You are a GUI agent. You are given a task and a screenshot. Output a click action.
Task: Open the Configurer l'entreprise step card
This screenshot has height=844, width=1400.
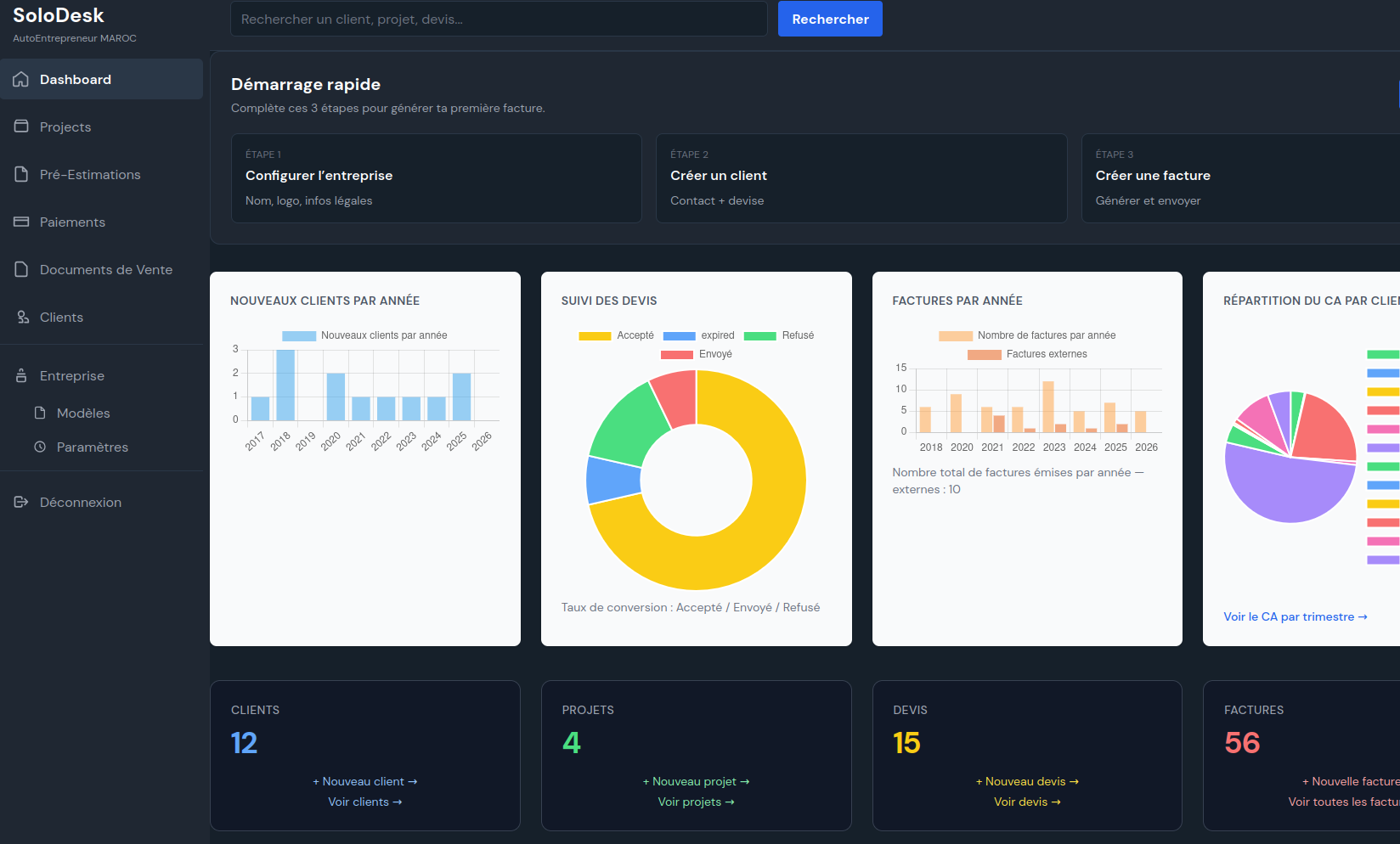pos(436,178)
